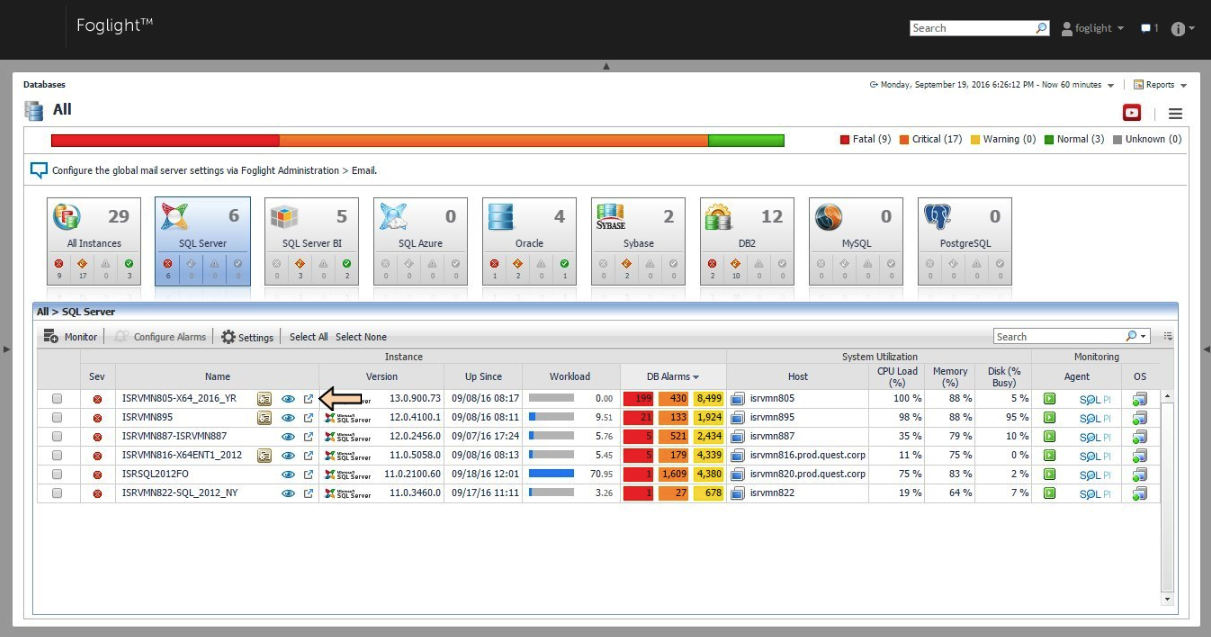
Task: Toggle eye view for ISRSQL2012FO
Action: click(288, 474)
